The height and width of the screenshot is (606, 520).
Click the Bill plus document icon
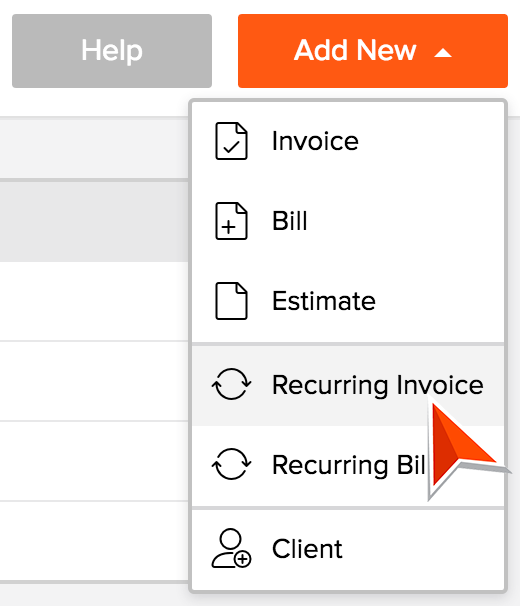(231, 221)
